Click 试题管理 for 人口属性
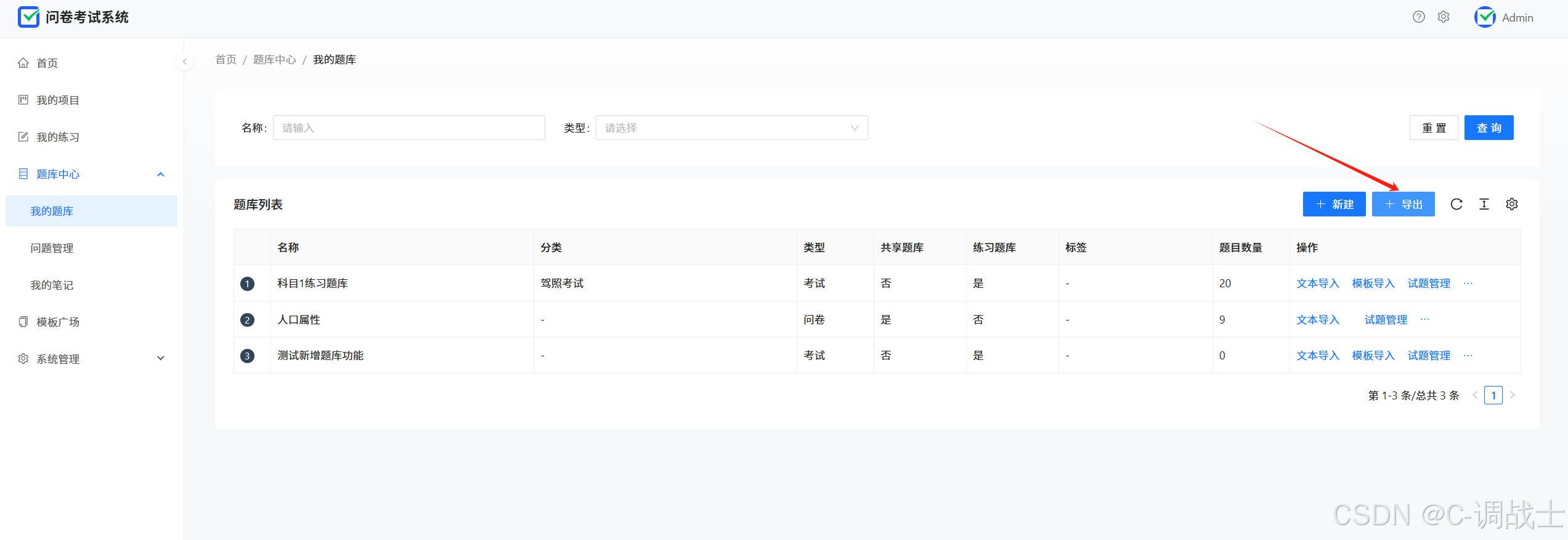This screenshot has height=540, width=1568. click(1386, 319)
